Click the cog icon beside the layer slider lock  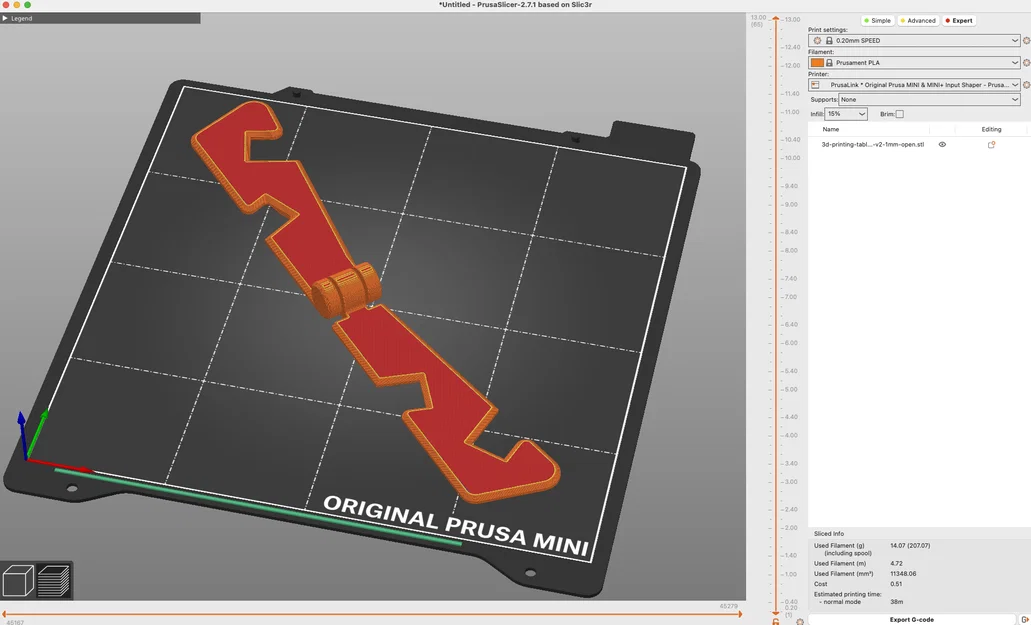point(800,622)
